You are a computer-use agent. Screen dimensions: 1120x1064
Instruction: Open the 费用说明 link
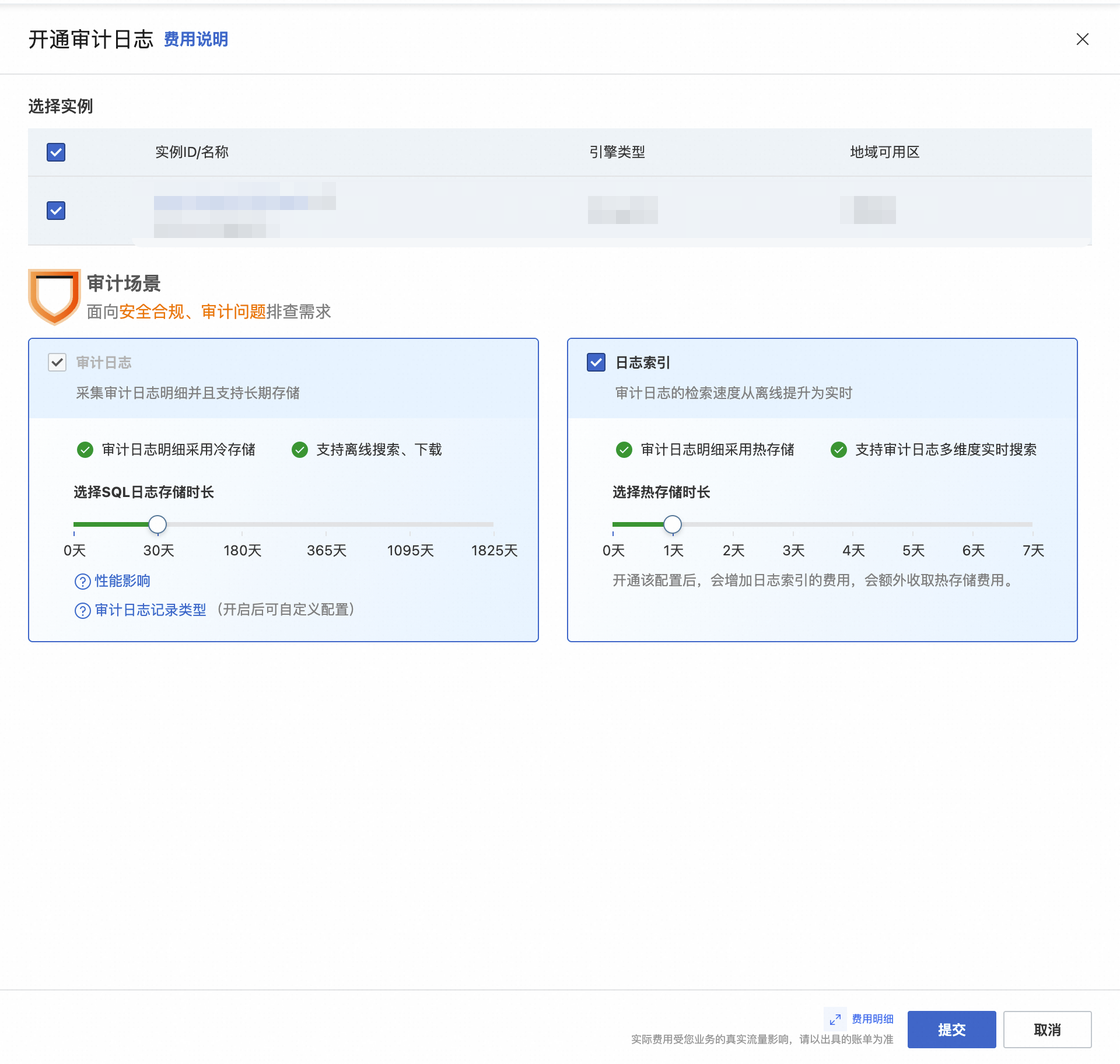[196, 40]
